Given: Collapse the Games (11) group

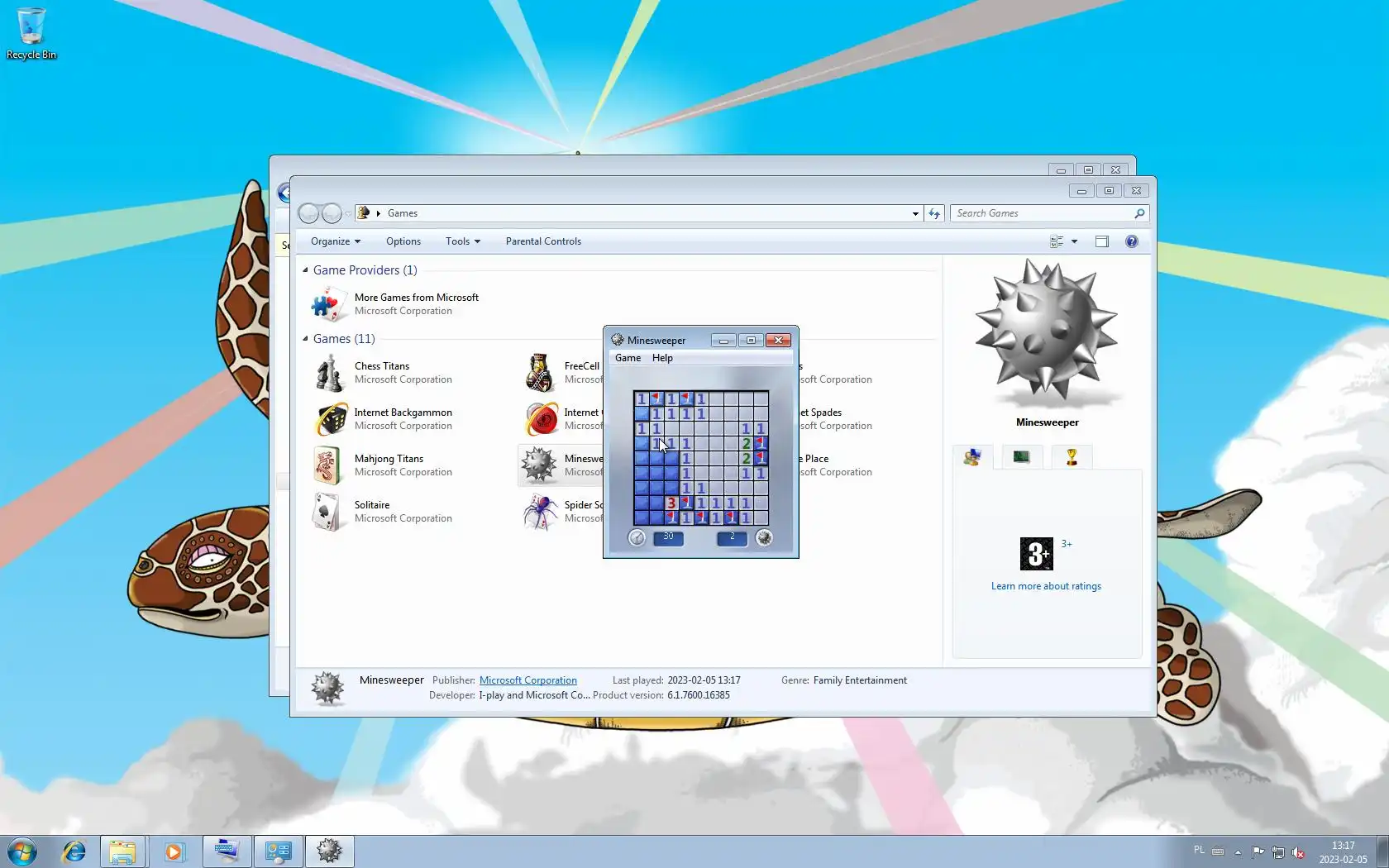Looking at the screenshot, I should (x=305, y=339).
